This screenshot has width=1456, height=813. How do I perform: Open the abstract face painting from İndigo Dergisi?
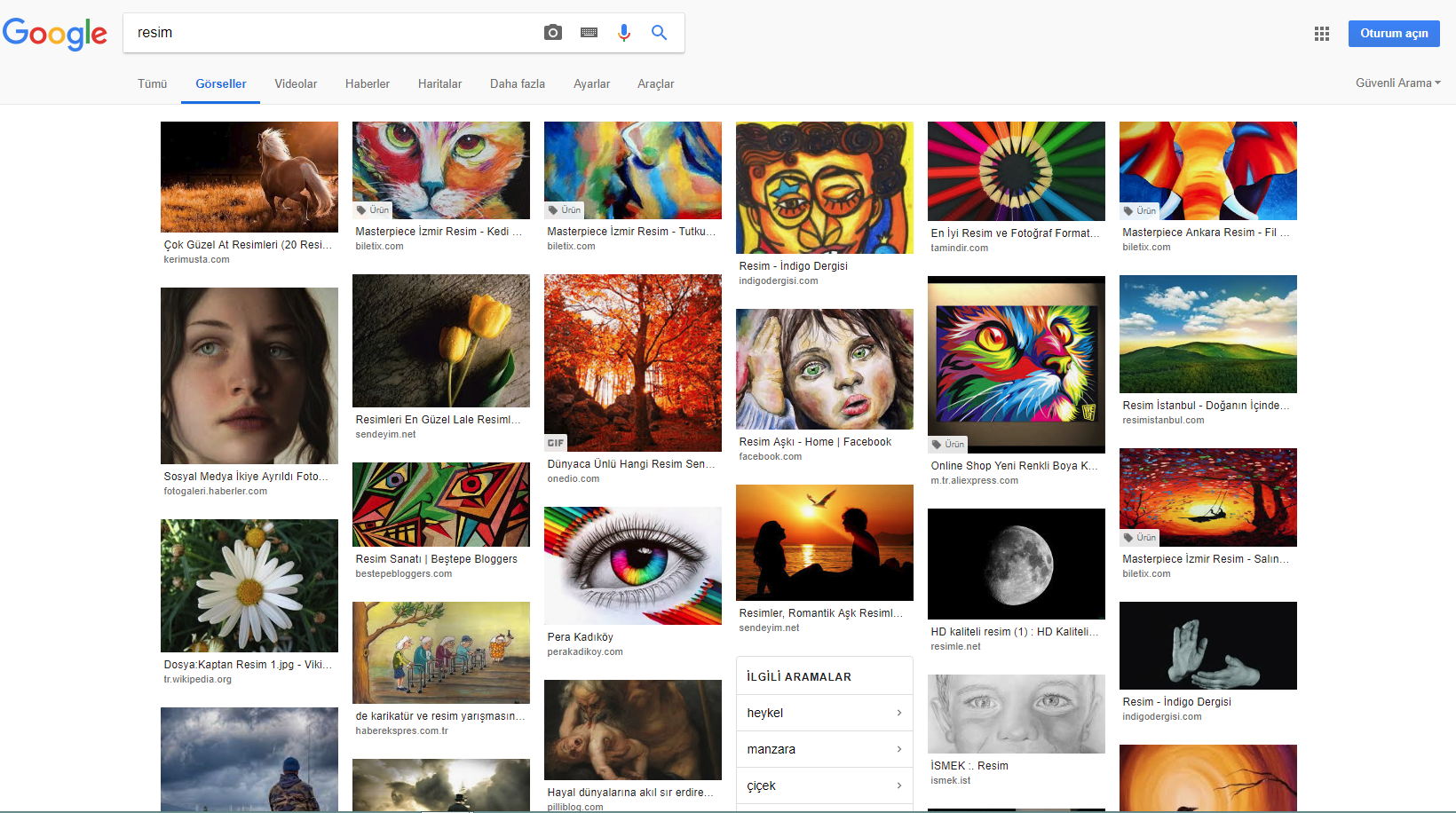coord(825,188)
